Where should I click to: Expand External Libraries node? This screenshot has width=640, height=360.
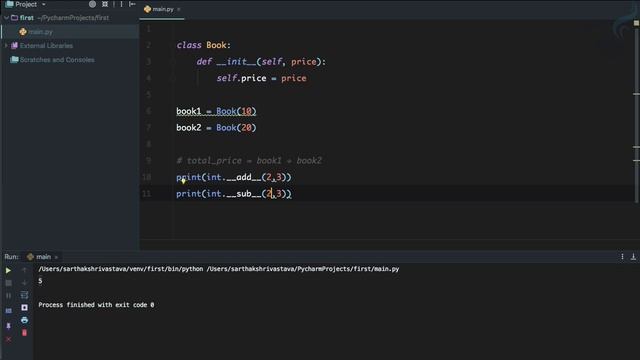pyautogui.click(x=6, y=46)
